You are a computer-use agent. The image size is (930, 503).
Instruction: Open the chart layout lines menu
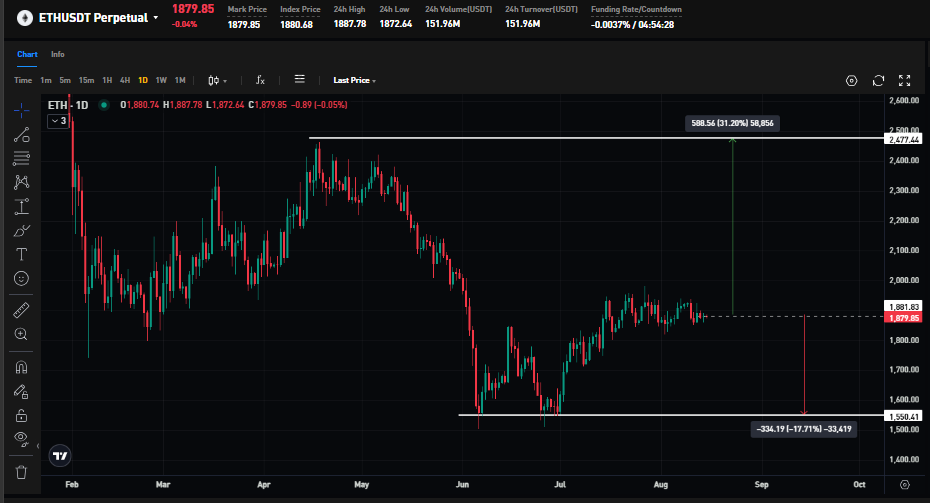pyautogui.click(x=300, y=79)
